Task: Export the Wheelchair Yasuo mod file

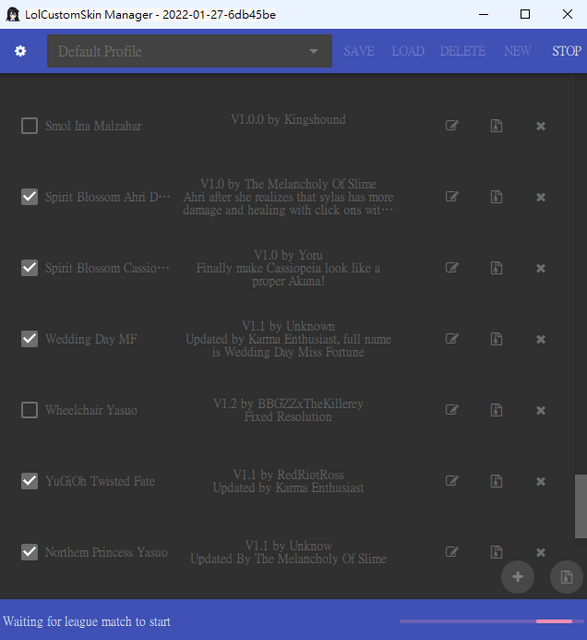Action: 496,410
